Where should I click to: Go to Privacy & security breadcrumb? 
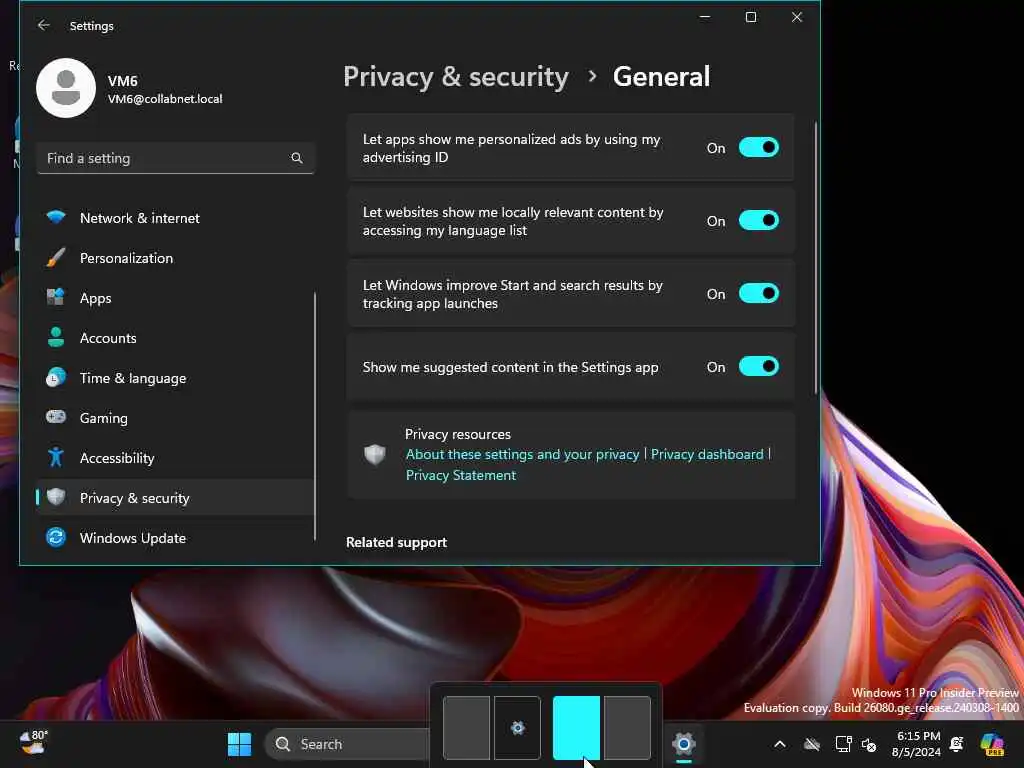(x=456, y=77)
